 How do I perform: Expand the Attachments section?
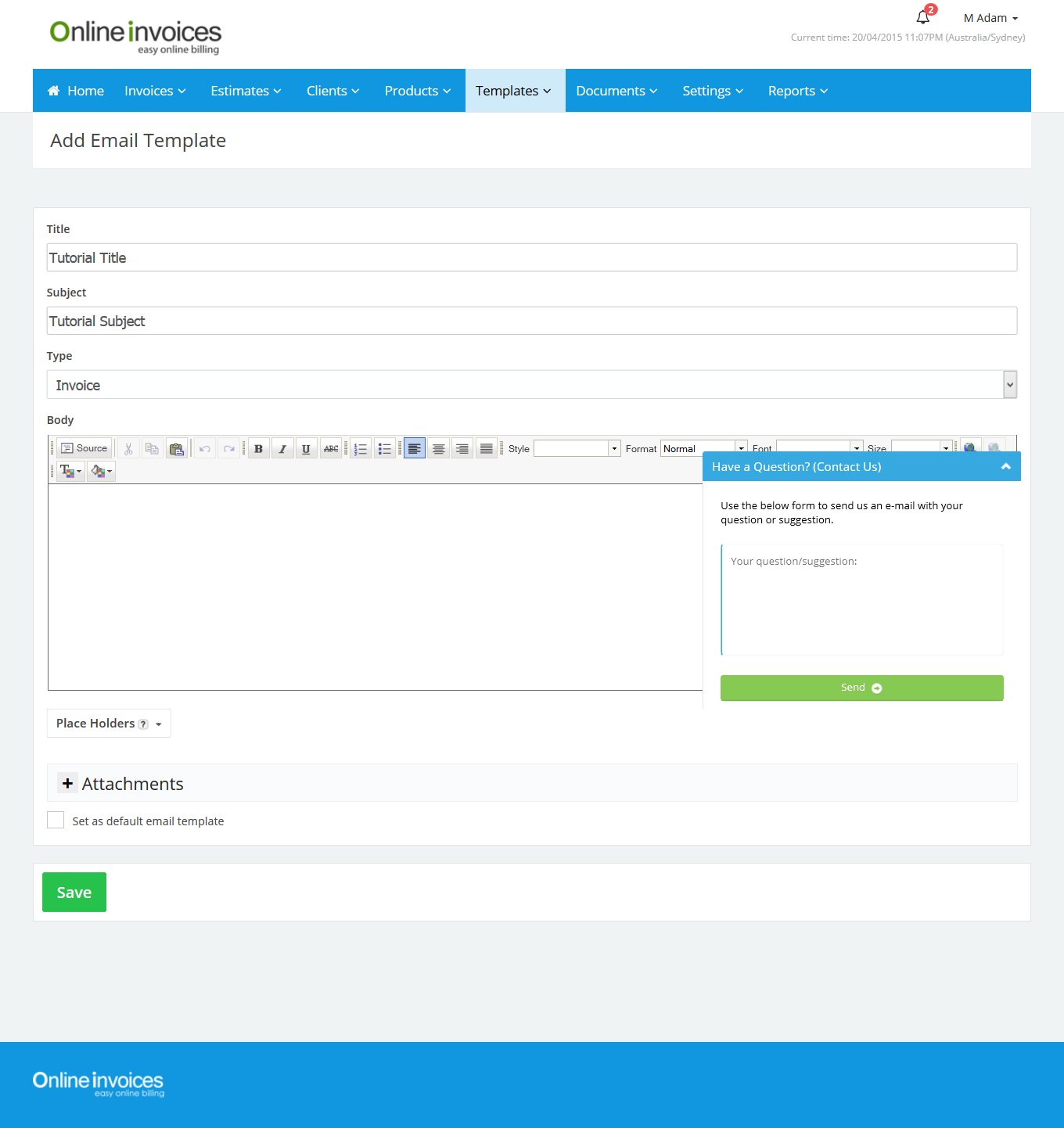click(x=68, y=783)
